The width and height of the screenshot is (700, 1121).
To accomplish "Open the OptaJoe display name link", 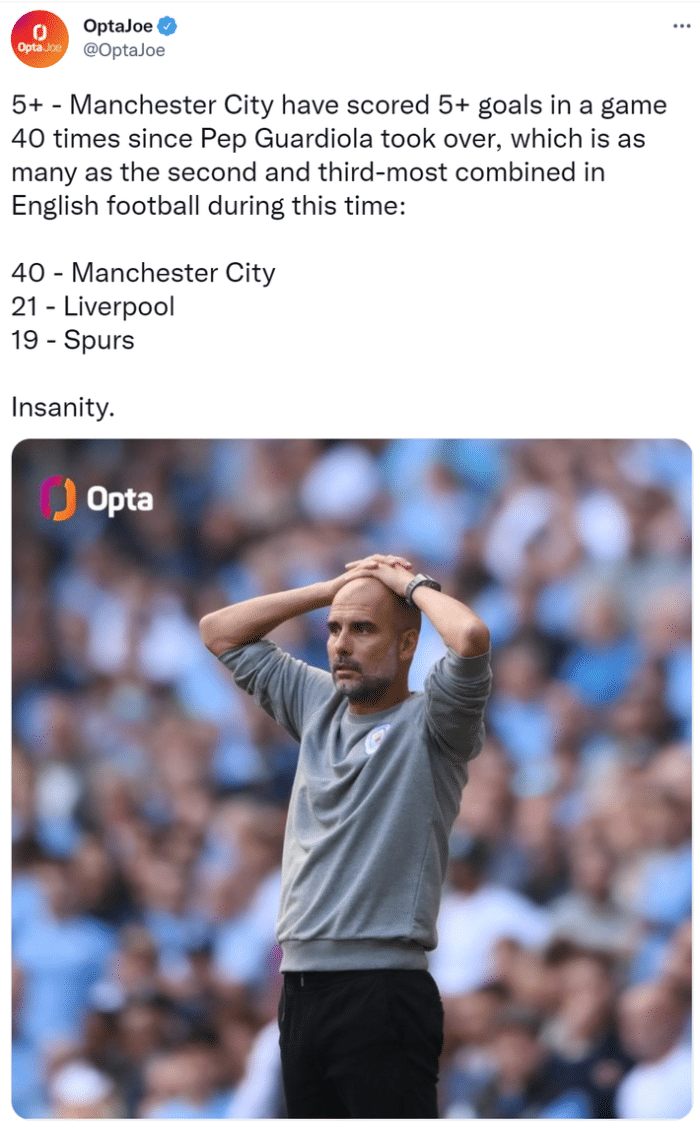I will [119, 26].
